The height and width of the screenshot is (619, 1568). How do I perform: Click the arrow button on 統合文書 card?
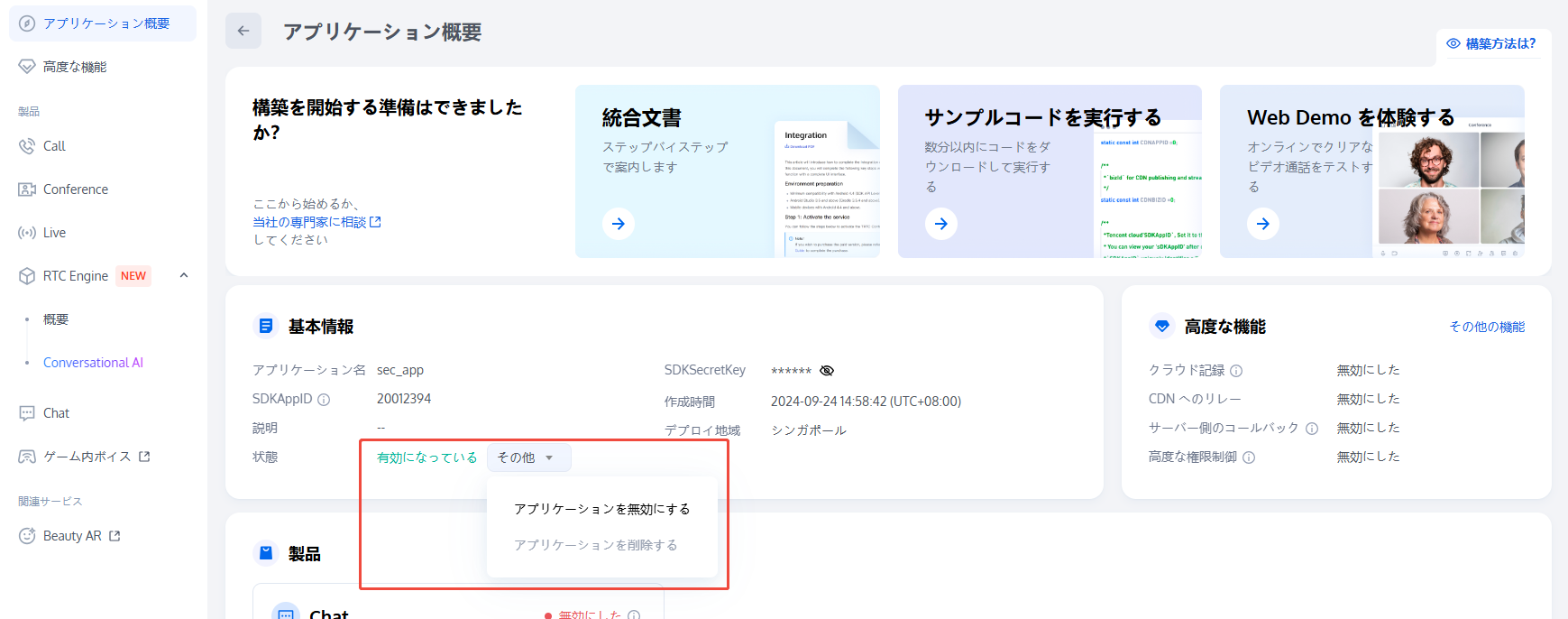coord(619,224)
